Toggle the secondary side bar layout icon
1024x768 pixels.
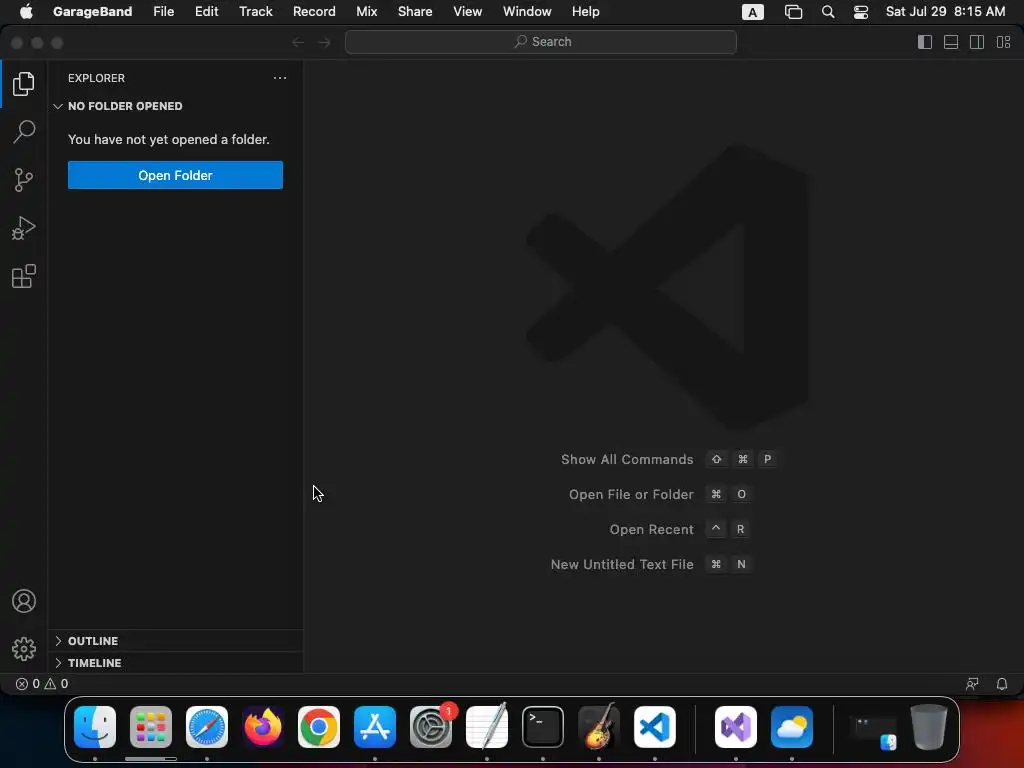click(x=977, y=42)
